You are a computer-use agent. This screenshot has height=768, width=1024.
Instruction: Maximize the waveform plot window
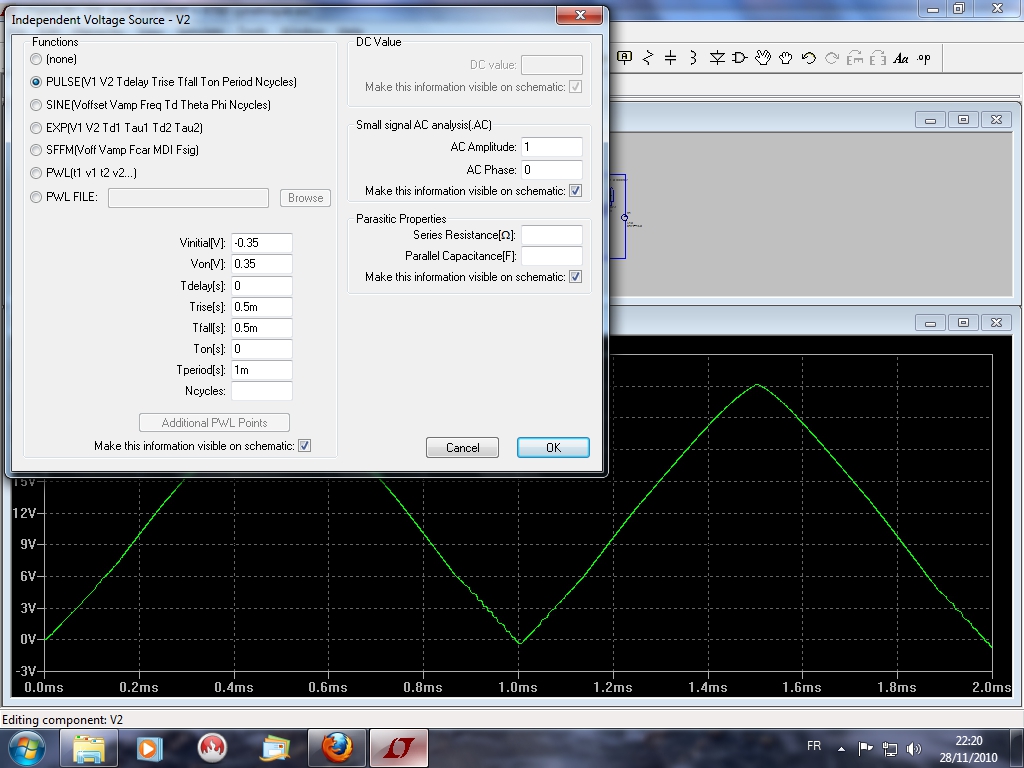click(963, 323)
